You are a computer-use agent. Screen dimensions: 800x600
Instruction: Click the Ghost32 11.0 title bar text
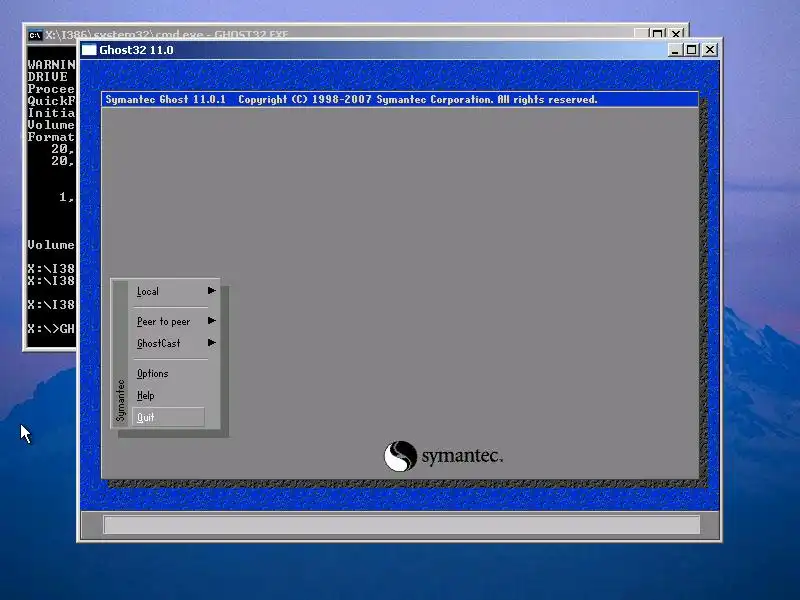pos(136,50)
